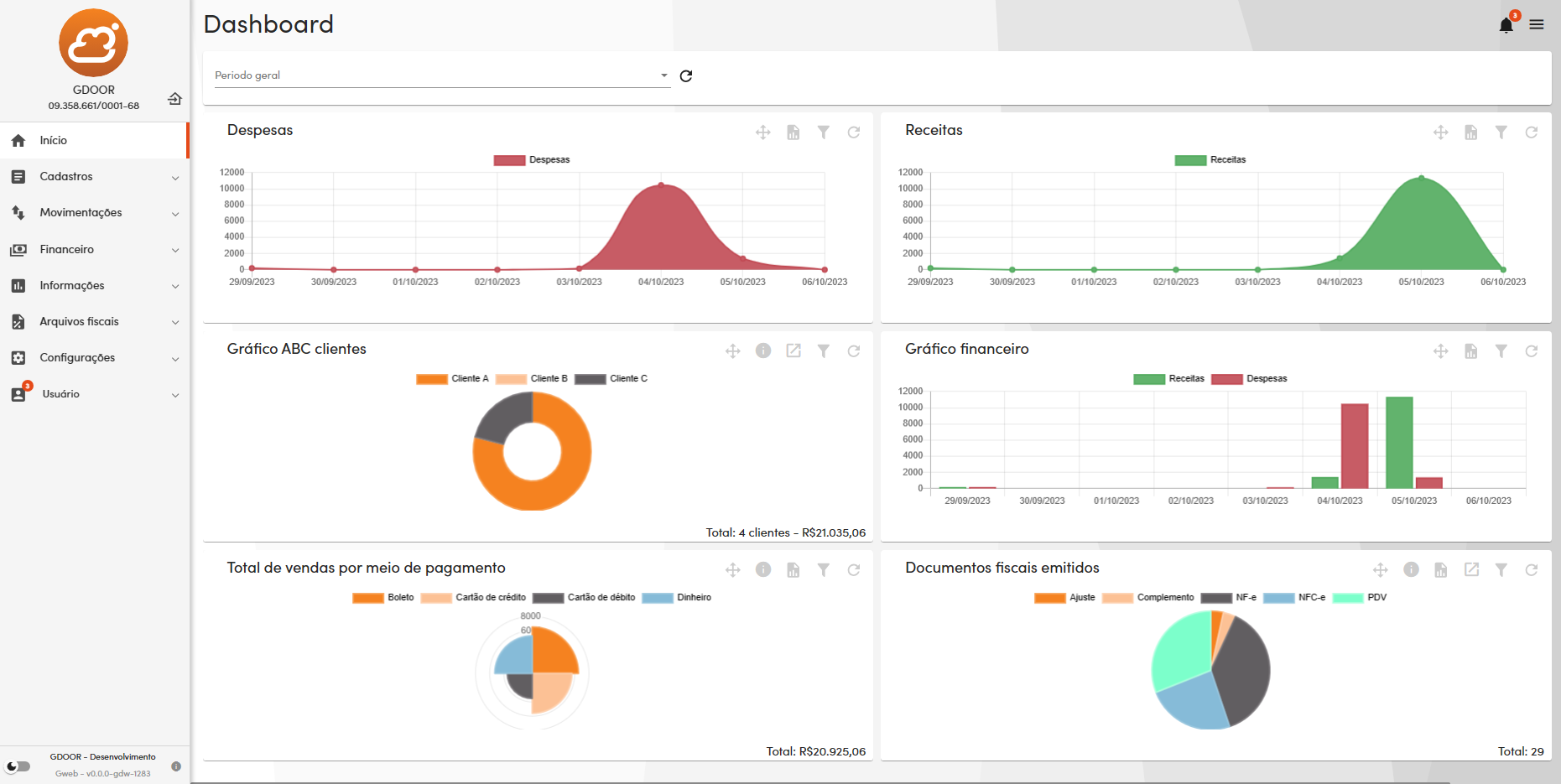Toggle Cliente C in ABC legend
The width and height of the screenshot is (1561, 784).
[x=611, y=379]
